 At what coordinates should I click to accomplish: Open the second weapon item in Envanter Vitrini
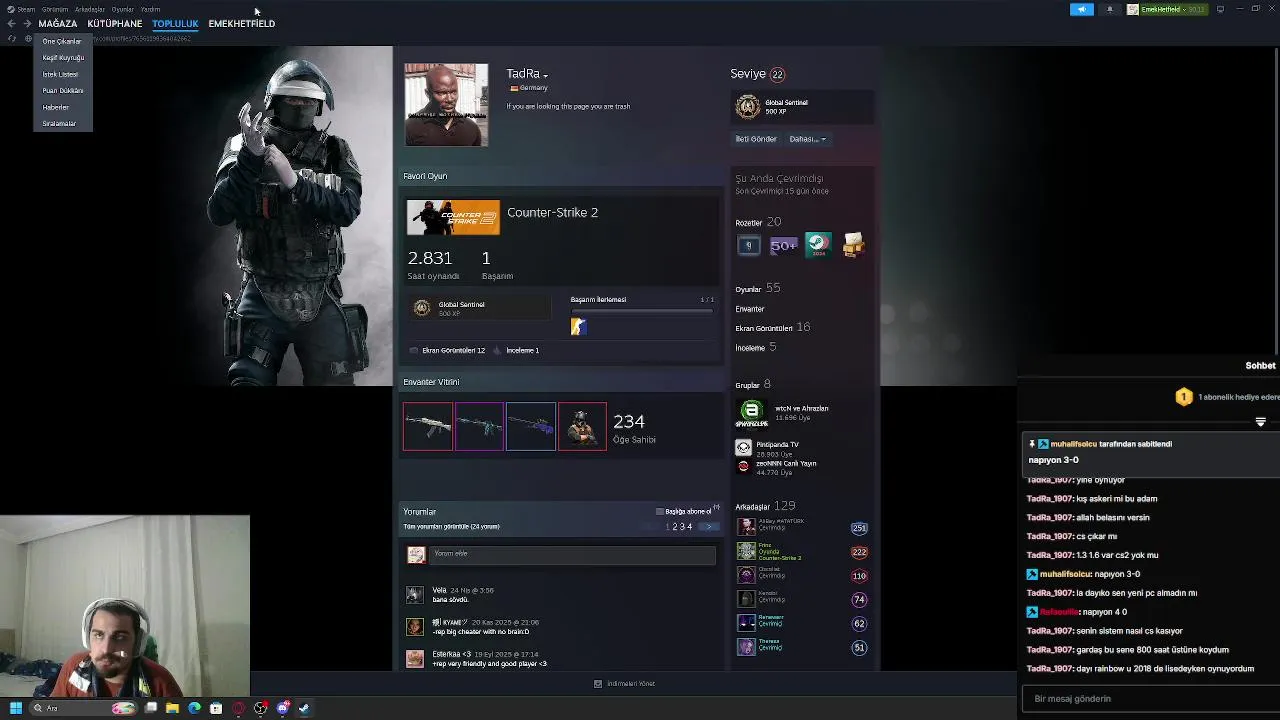coord(479,426)
